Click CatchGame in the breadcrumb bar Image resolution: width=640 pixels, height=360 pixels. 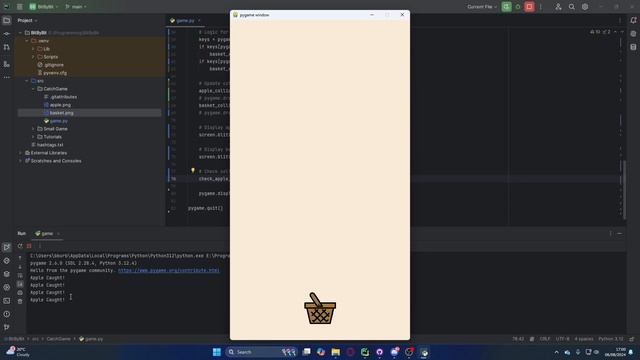pyautogui.click(x=58, y=339)
